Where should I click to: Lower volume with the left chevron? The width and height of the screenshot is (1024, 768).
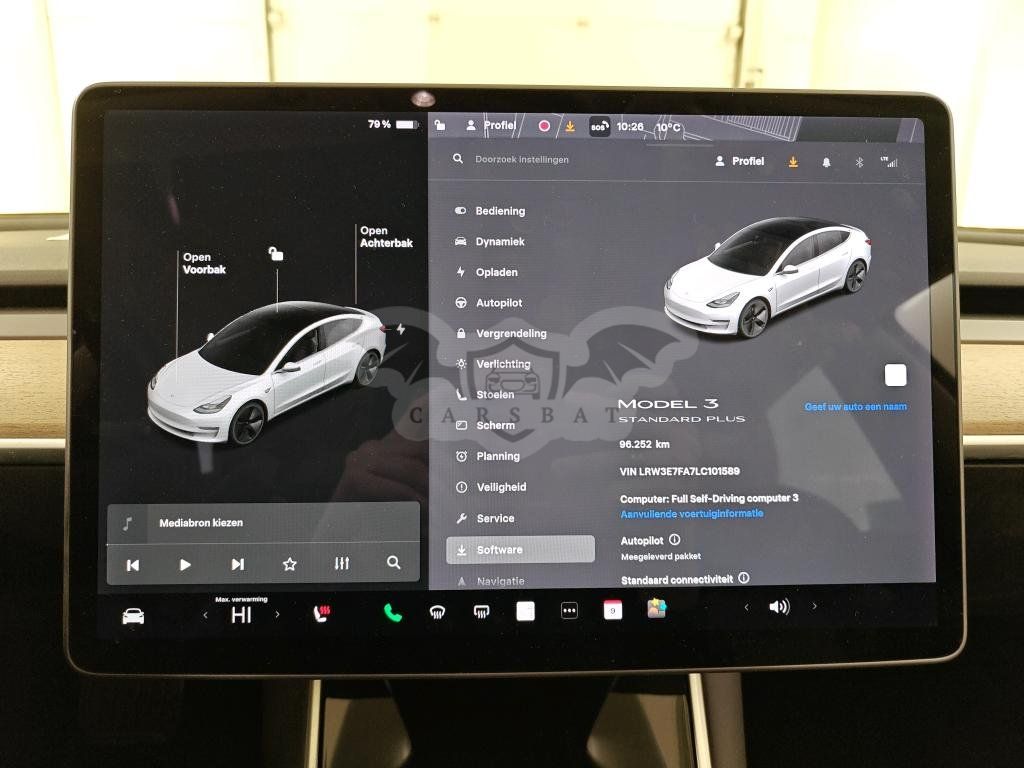(746, 607)
